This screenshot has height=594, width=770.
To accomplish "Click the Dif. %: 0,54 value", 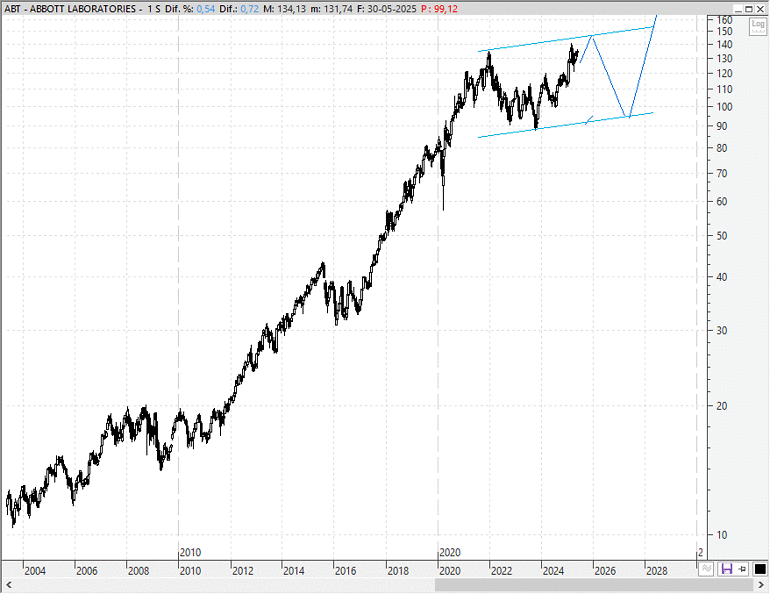I will [x=190, y=9].
